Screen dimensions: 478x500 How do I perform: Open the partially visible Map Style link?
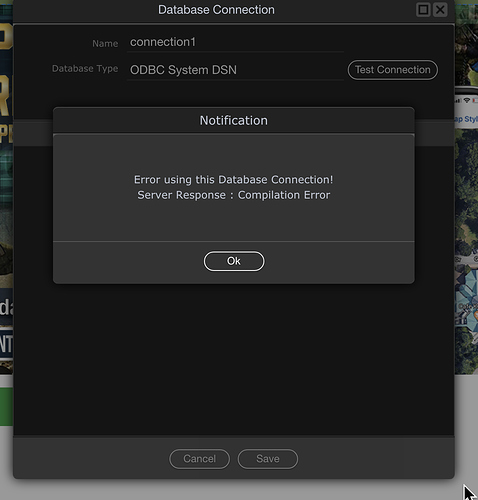click(466, 119)
